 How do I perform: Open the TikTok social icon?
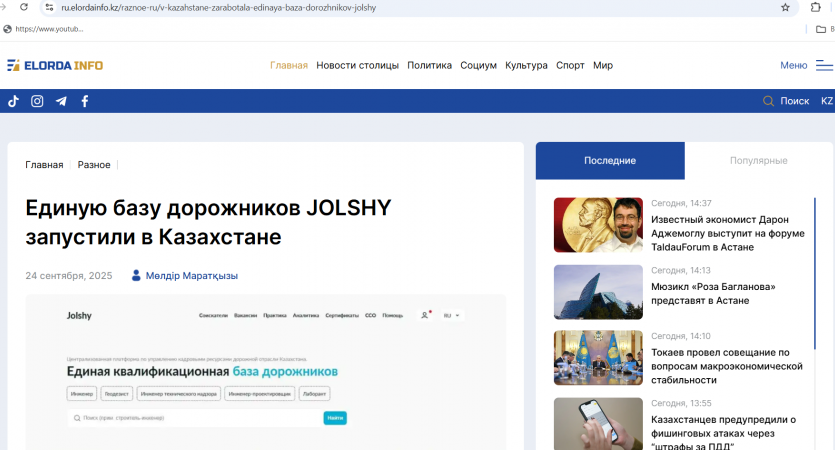(14, 101)
